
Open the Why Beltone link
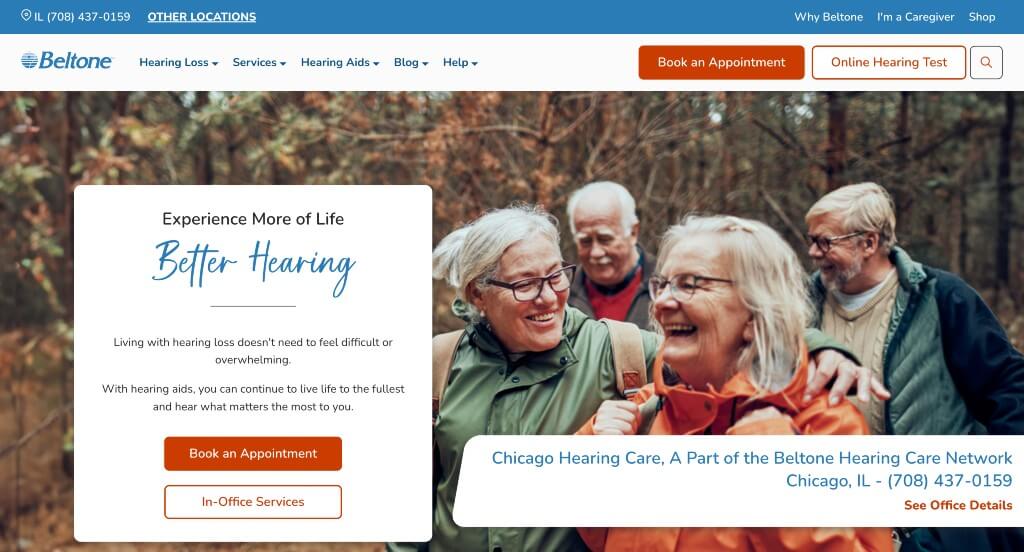(x=828, y=17)
